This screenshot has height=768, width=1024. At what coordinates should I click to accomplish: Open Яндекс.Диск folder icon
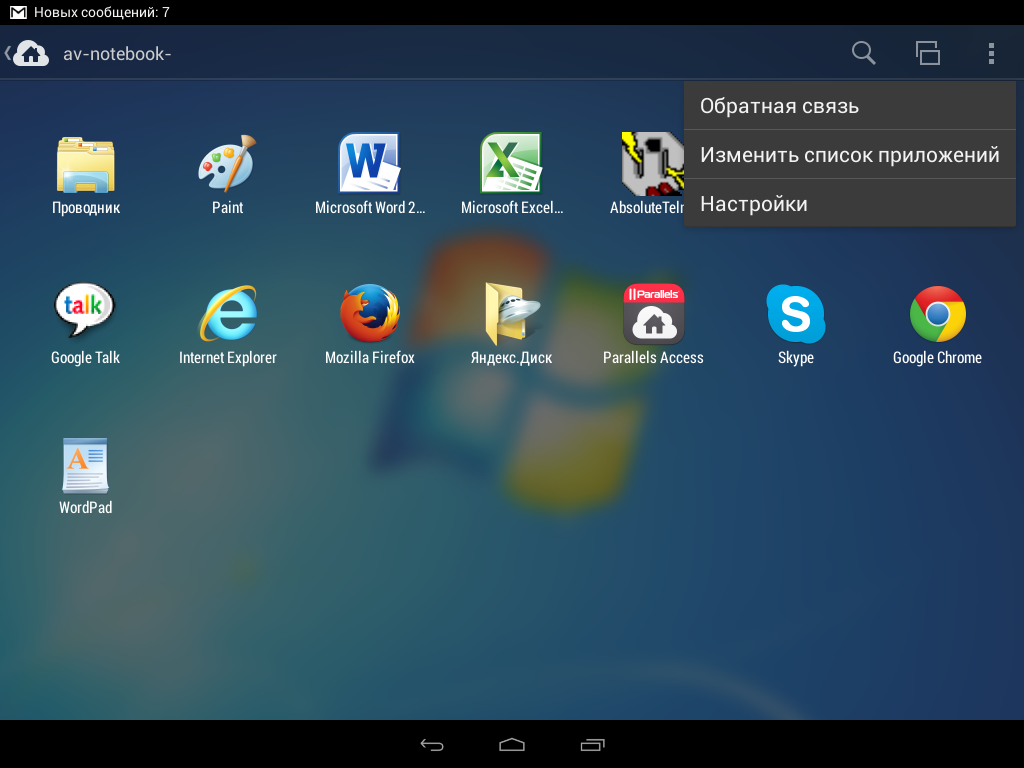(512, 313)
